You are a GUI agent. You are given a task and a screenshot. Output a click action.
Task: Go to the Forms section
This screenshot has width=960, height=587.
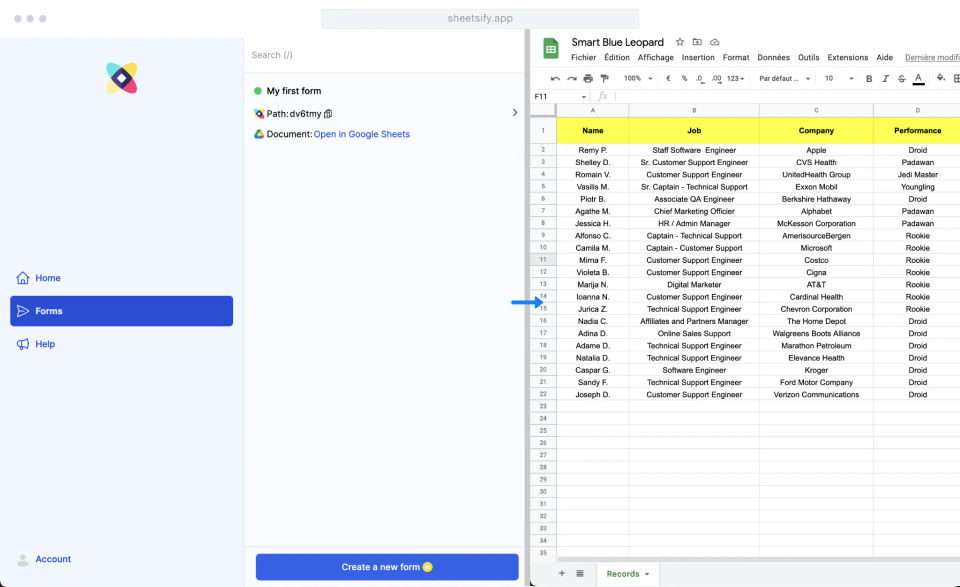121,311
